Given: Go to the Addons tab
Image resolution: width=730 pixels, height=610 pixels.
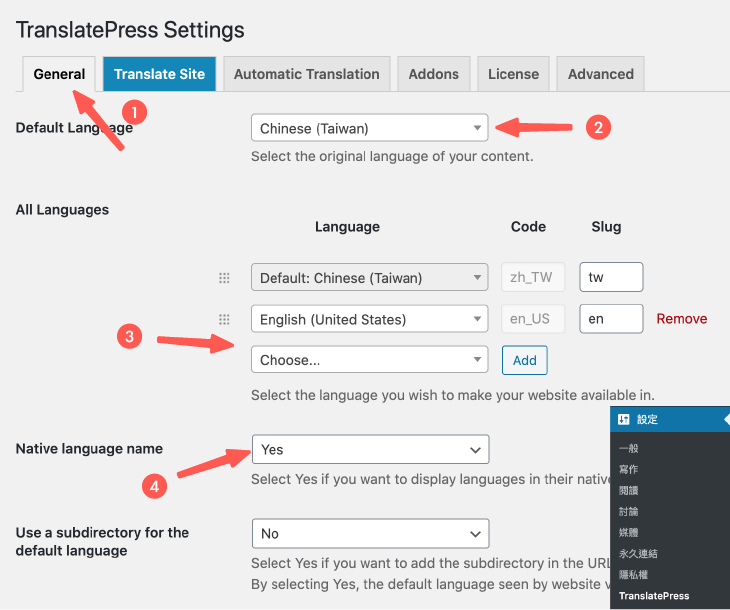Looking at the screenshot, I should point(433,74).
